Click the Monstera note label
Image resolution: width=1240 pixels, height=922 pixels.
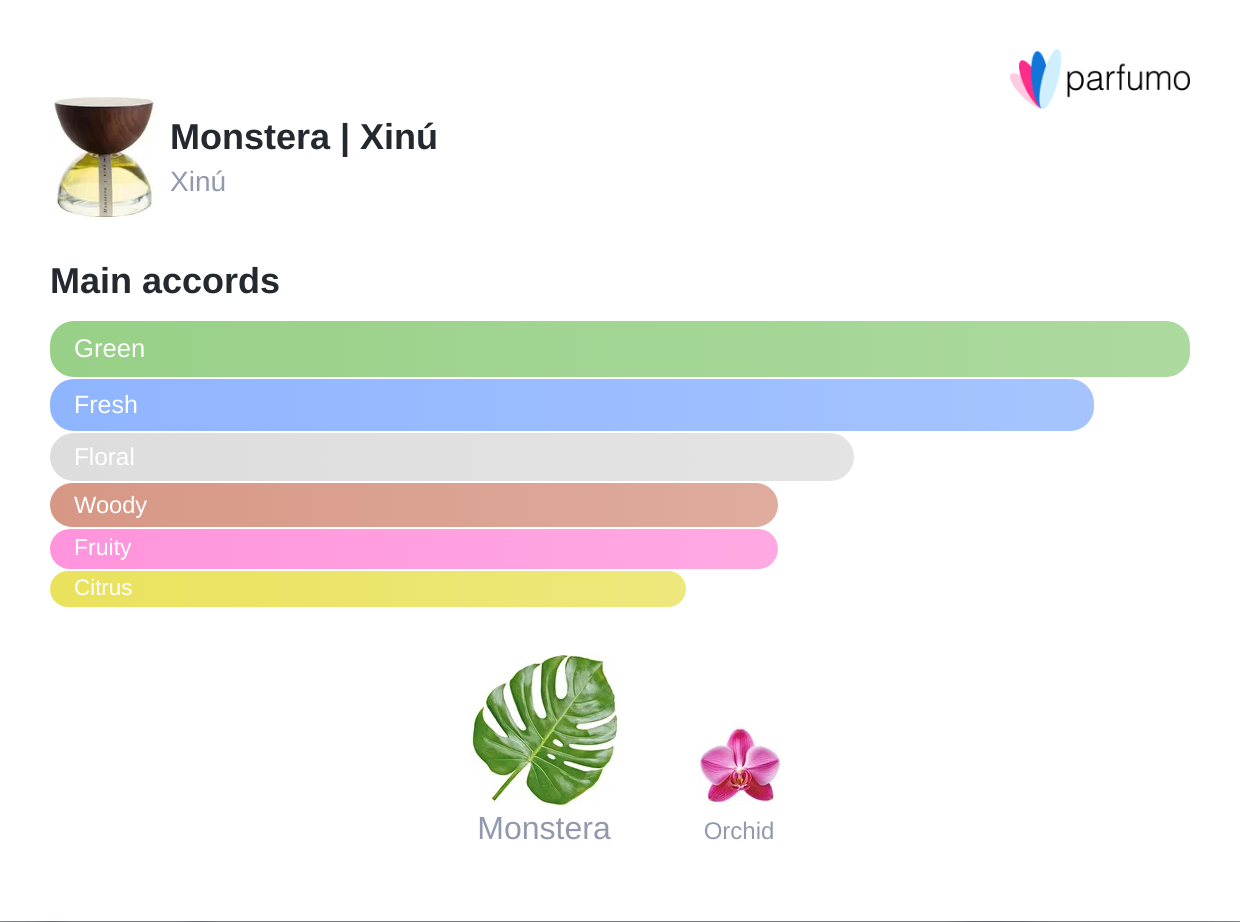(544, 828)
